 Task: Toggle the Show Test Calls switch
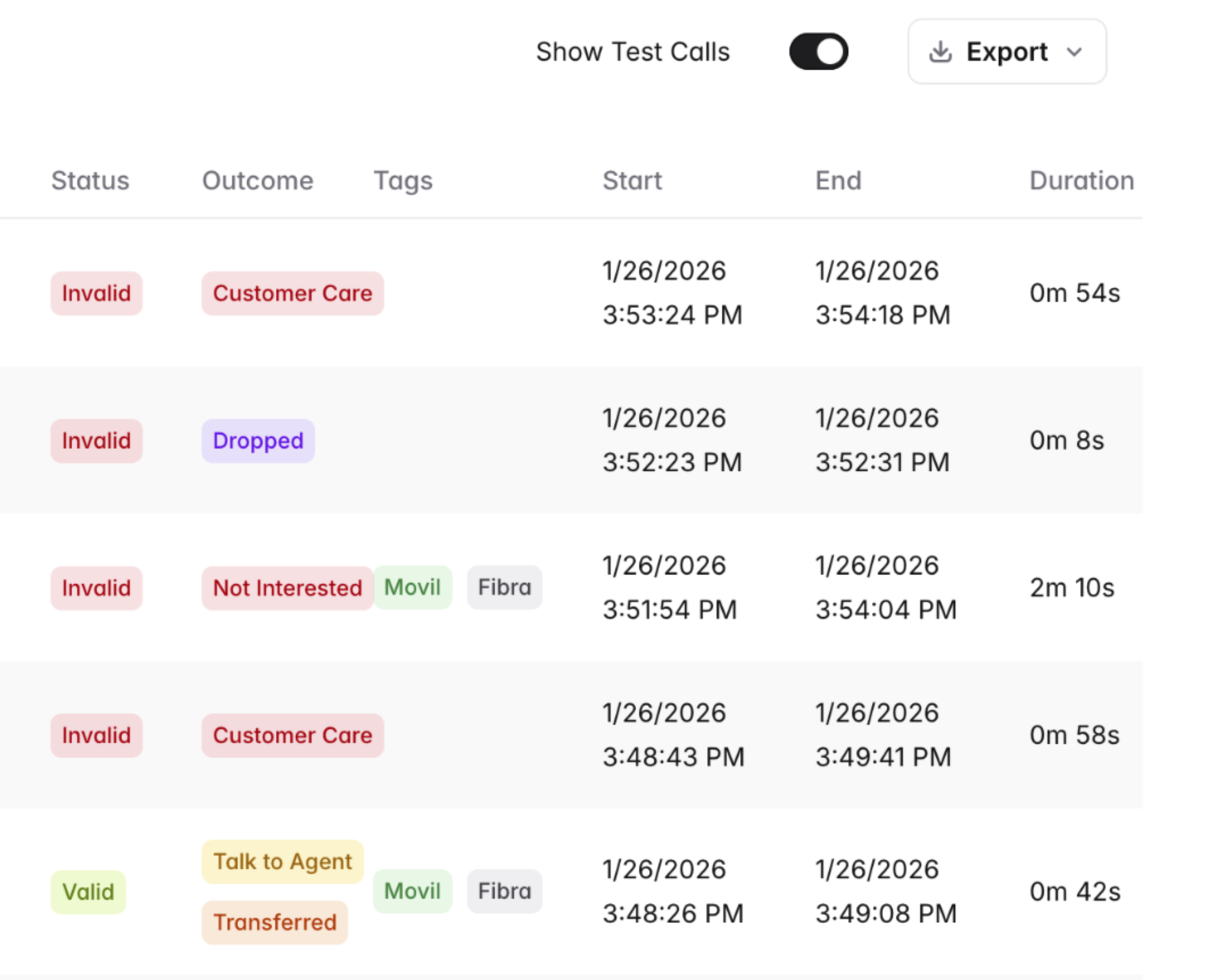click(x=818, y=52)
